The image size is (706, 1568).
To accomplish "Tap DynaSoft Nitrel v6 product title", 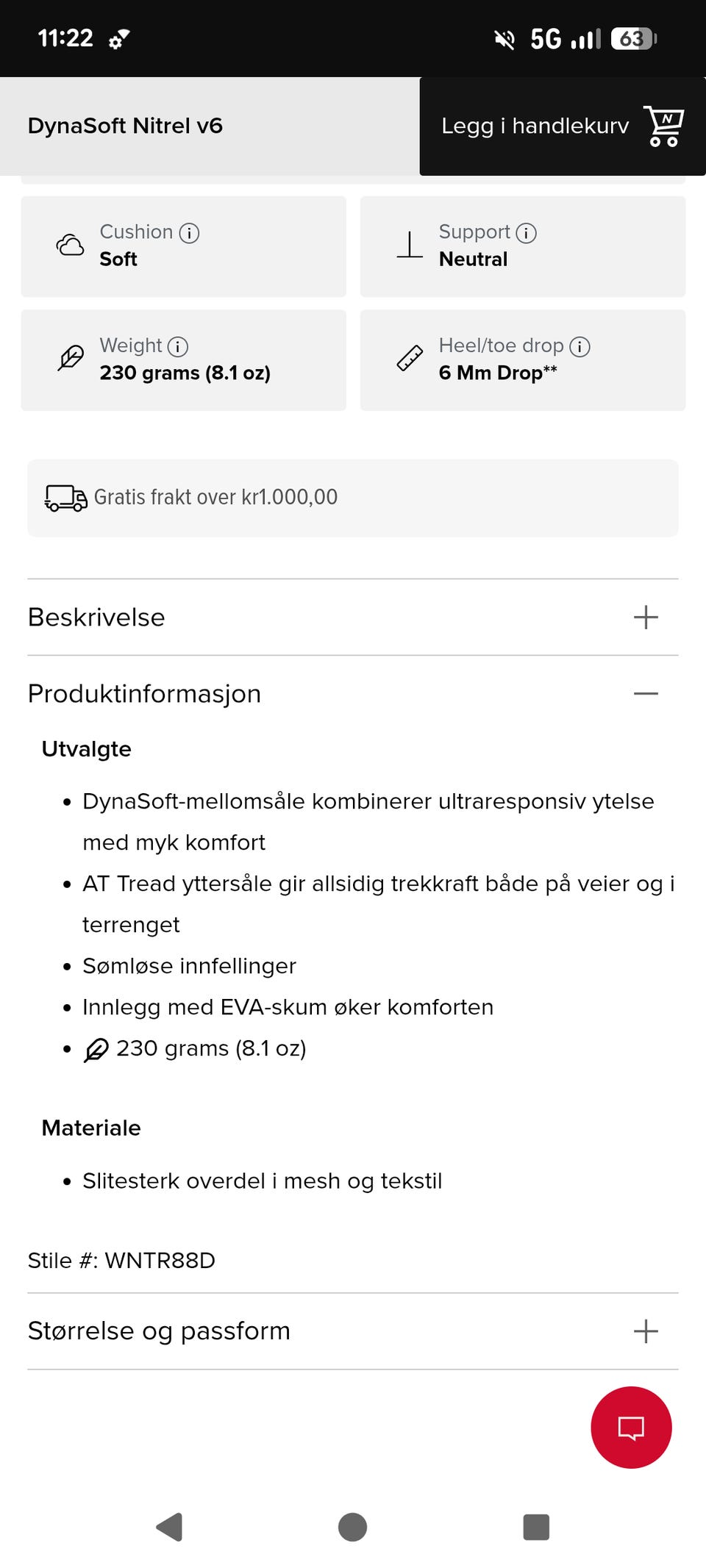I will point(125,126).
